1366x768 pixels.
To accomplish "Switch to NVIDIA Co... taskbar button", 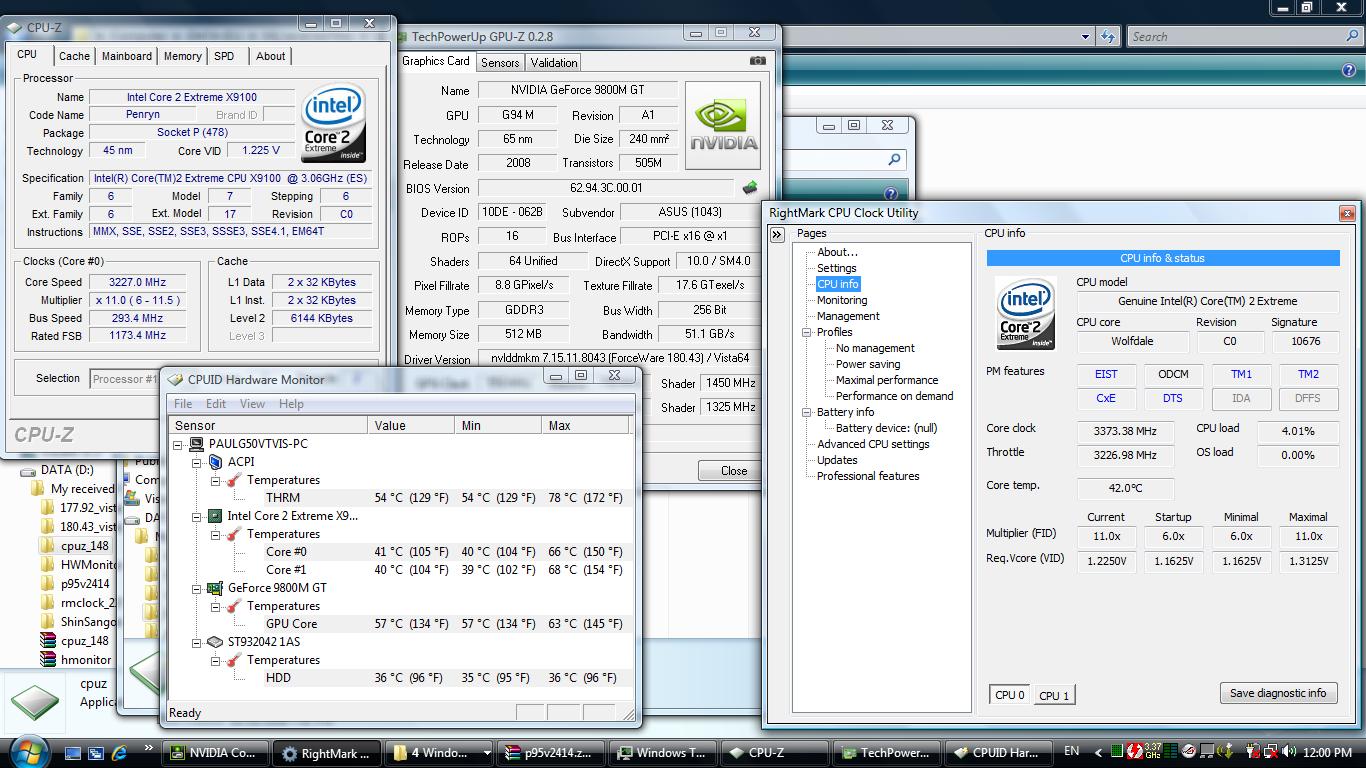I will tap(217, 753).
